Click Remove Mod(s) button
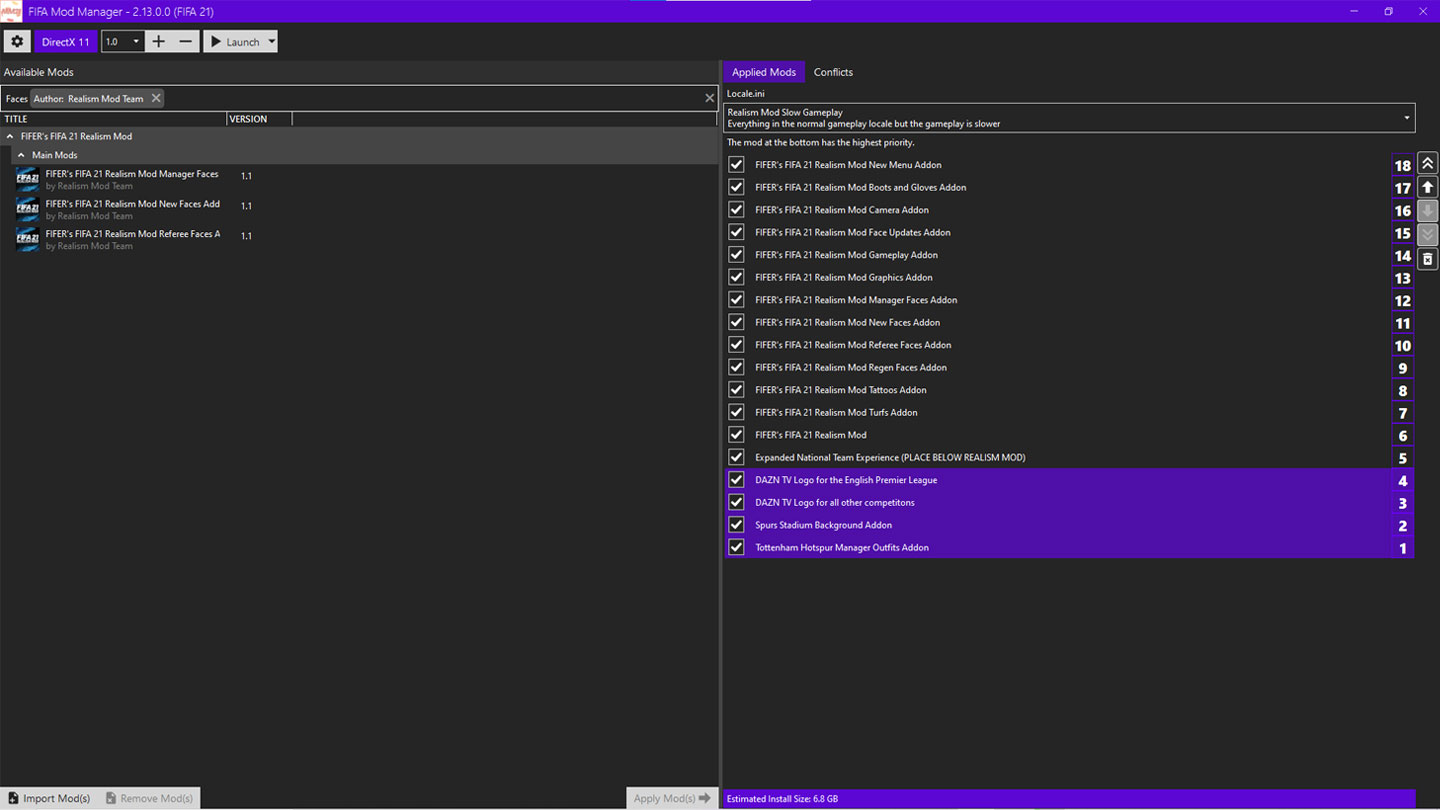 (150, 798)
